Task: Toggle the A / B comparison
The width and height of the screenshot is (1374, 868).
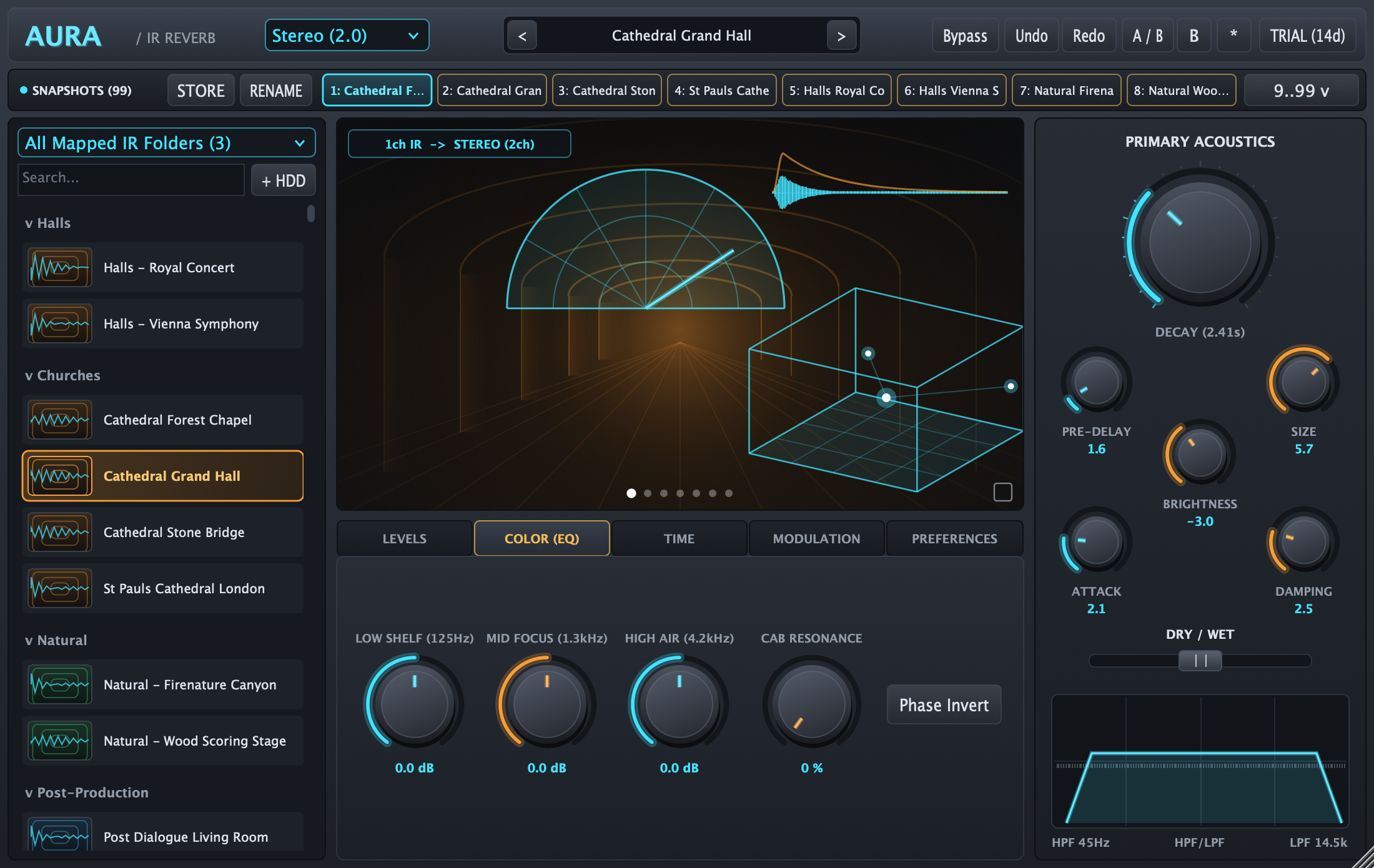Action: pyautogui.click(x=1148, y=36)
